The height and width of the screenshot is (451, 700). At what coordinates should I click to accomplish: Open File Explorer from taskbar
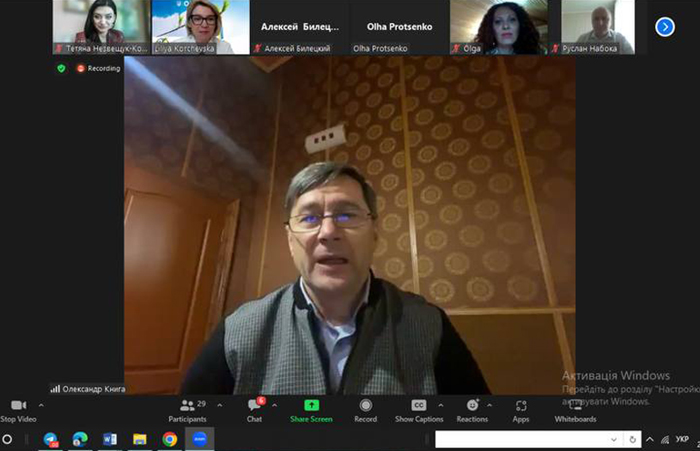click(x=140, y=439)
